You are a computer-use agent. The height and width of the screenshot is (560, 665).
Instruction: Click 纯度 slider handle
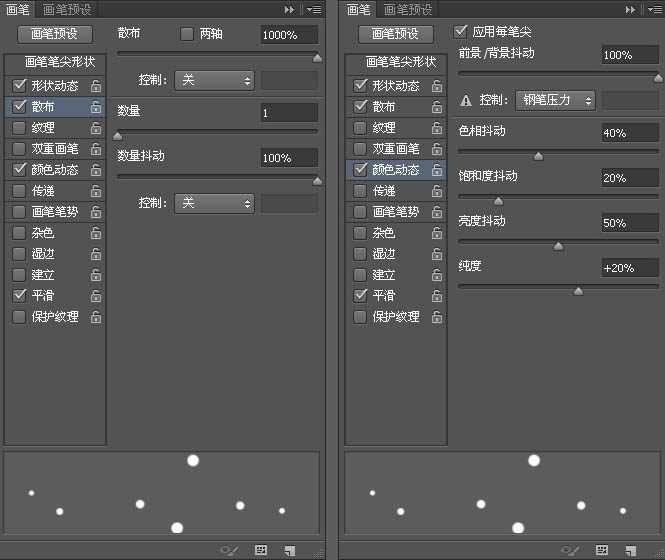coord(578,291)
